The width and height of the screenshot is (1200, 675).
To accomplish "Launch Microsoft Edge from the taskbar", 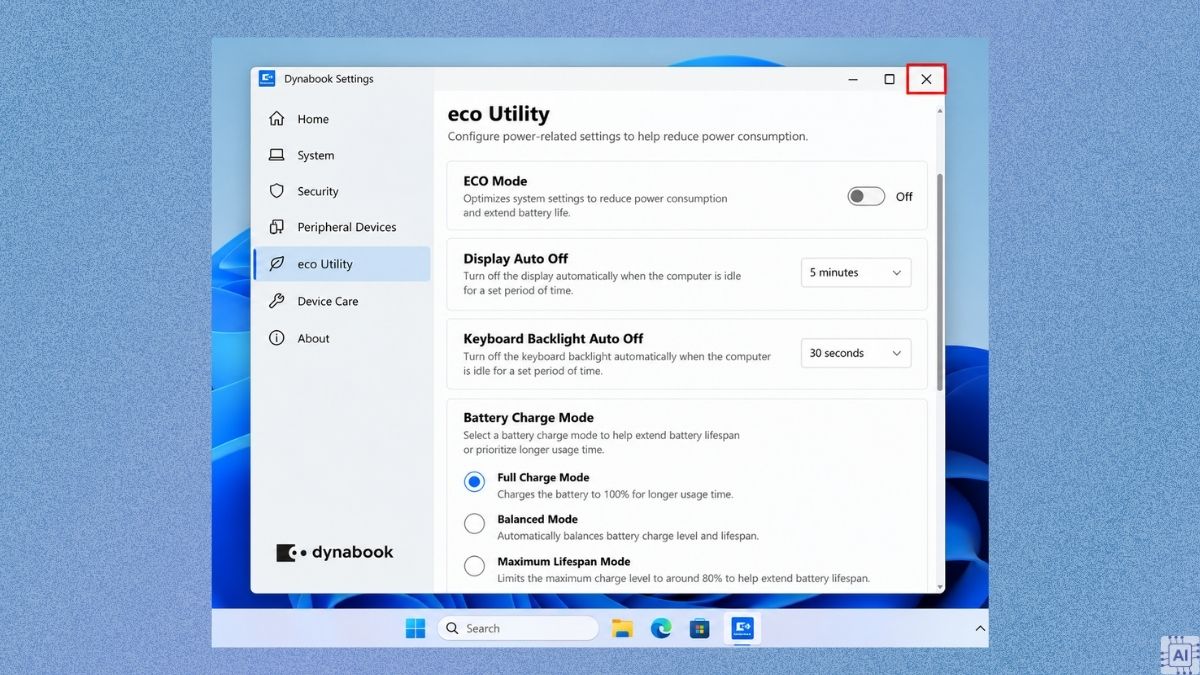I will 661,628.
